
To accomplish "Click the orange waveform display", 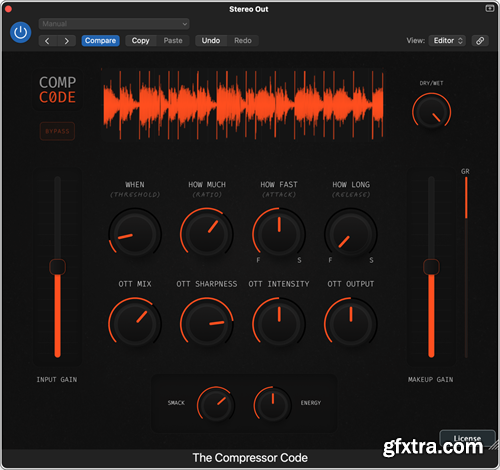I will pyautogui.click(x=243, y=105).
